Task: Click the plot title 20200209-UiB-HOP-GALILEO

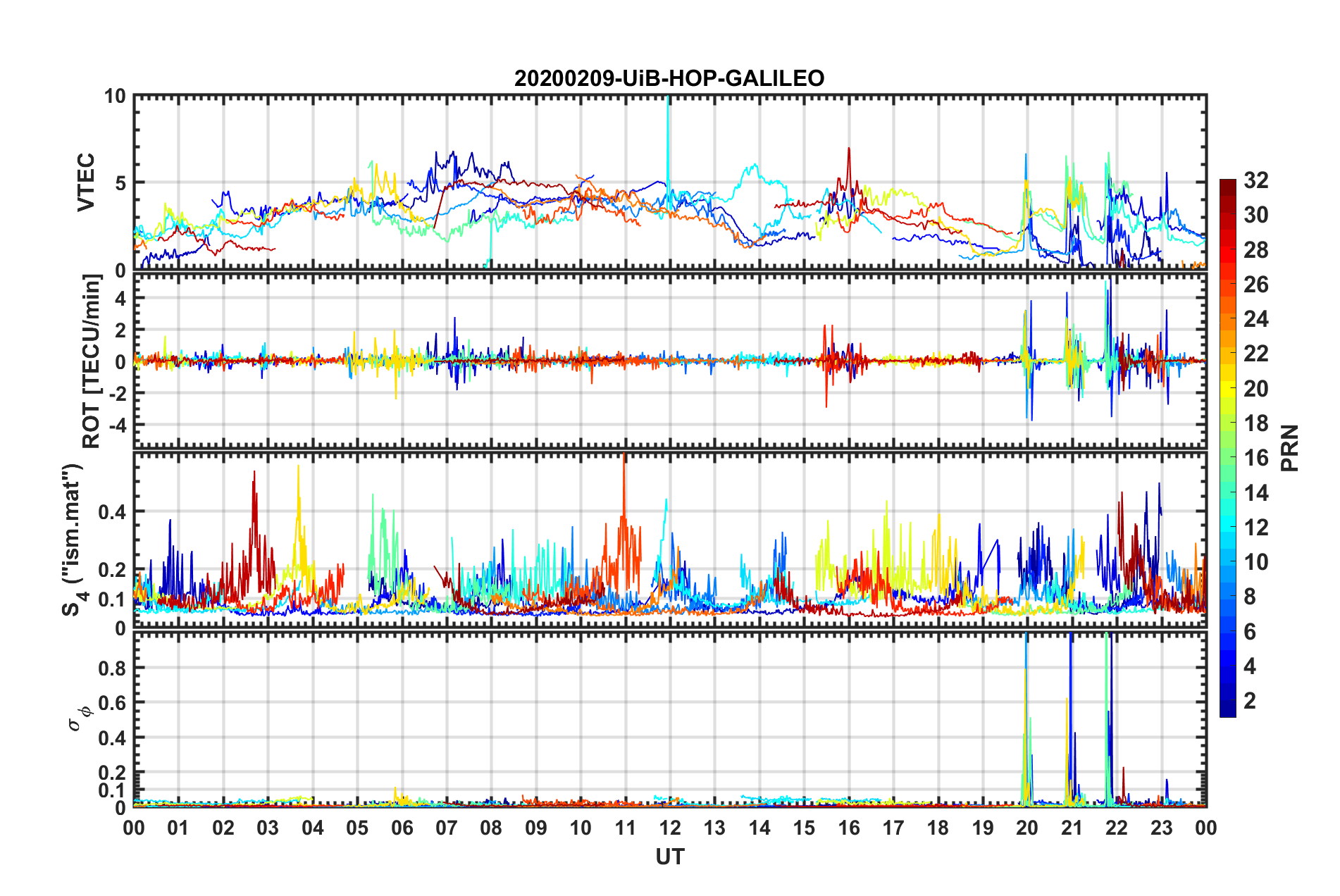Action: coord(669,78)
